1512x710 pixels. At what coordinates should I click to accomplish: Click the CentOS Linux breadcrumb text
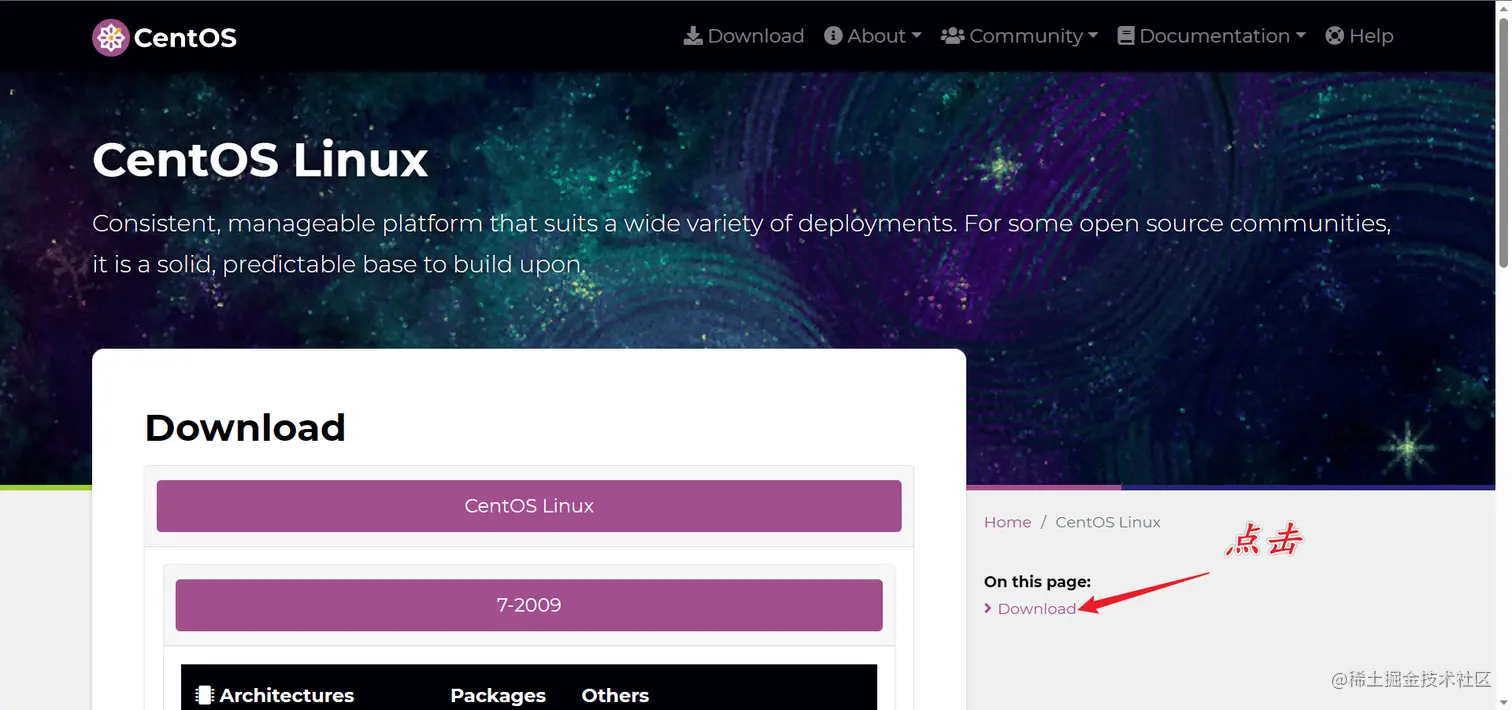[x=1108, y=522]
